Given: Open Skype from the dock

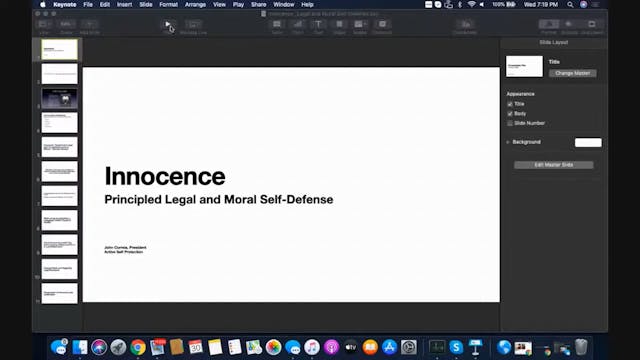Looking at the screenshot, I should point(456,347).
